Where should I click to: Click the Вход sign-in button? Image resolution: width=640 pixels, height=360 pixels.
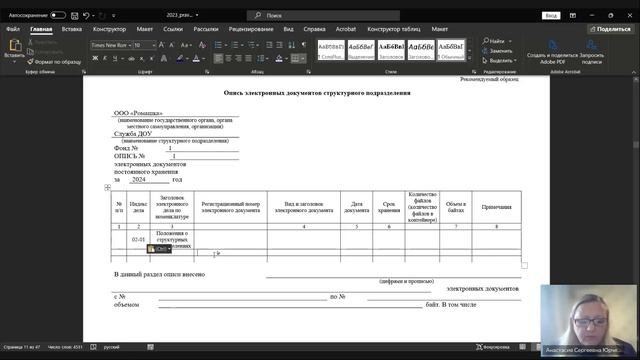(x=551, y=16)
